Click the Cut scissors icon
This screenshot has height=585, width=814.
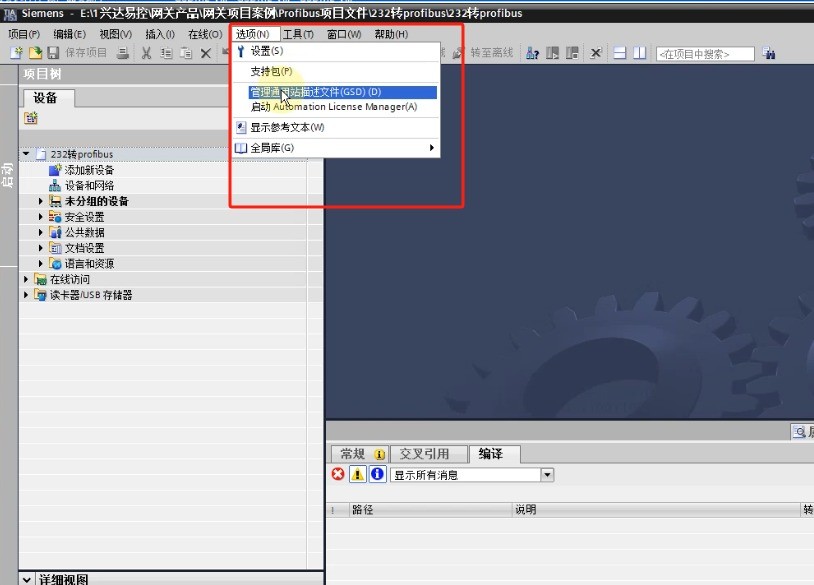click(x=146, y=52)
